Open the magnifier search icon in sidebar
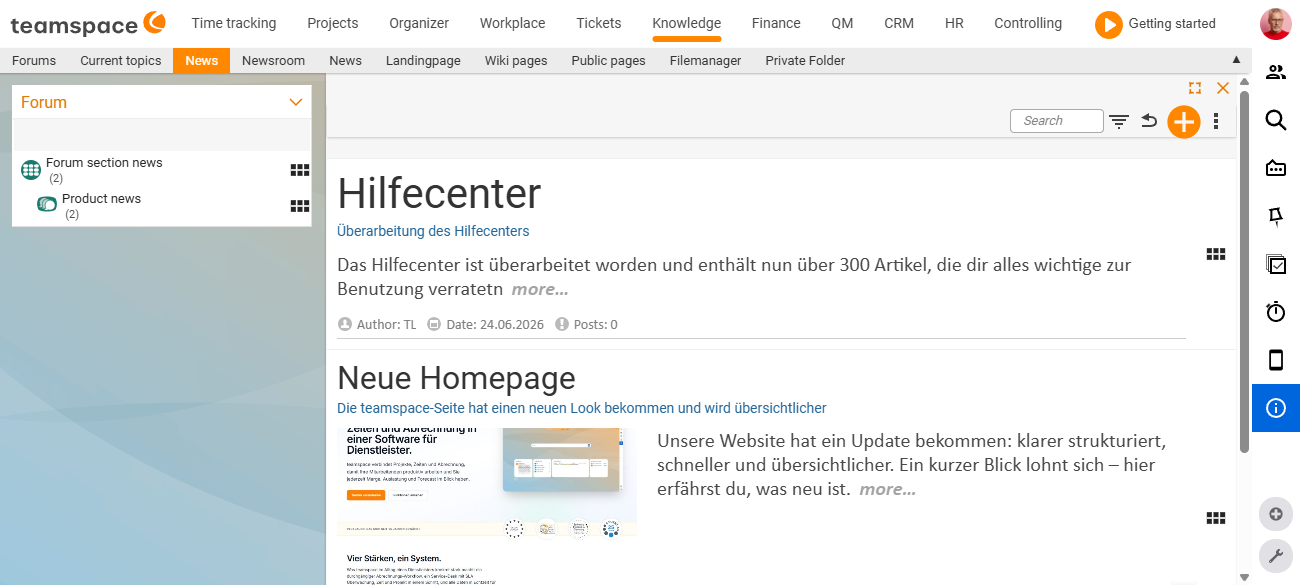This screenshot has height=585, width=1300. [1275, 120]
